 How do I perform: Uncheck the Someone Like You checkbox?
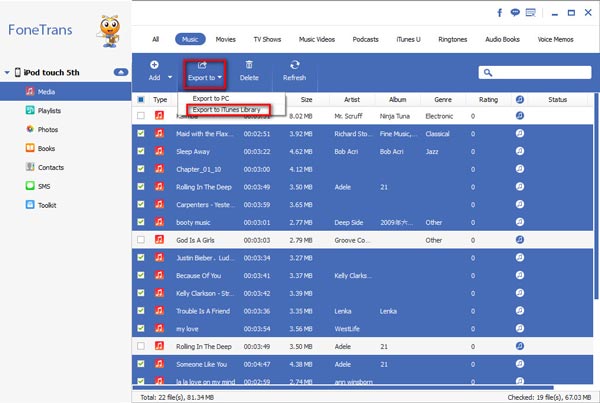pos(141,364)
